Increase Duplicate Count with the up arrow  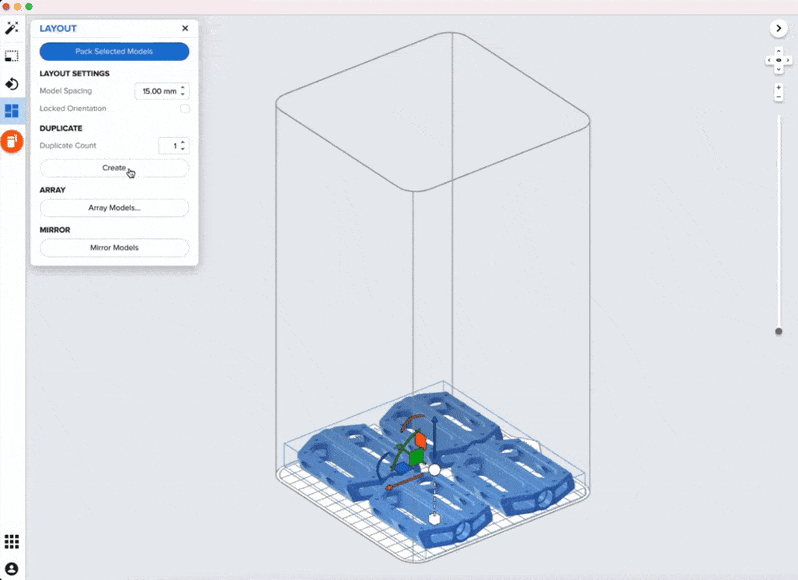tap(183, 142)
